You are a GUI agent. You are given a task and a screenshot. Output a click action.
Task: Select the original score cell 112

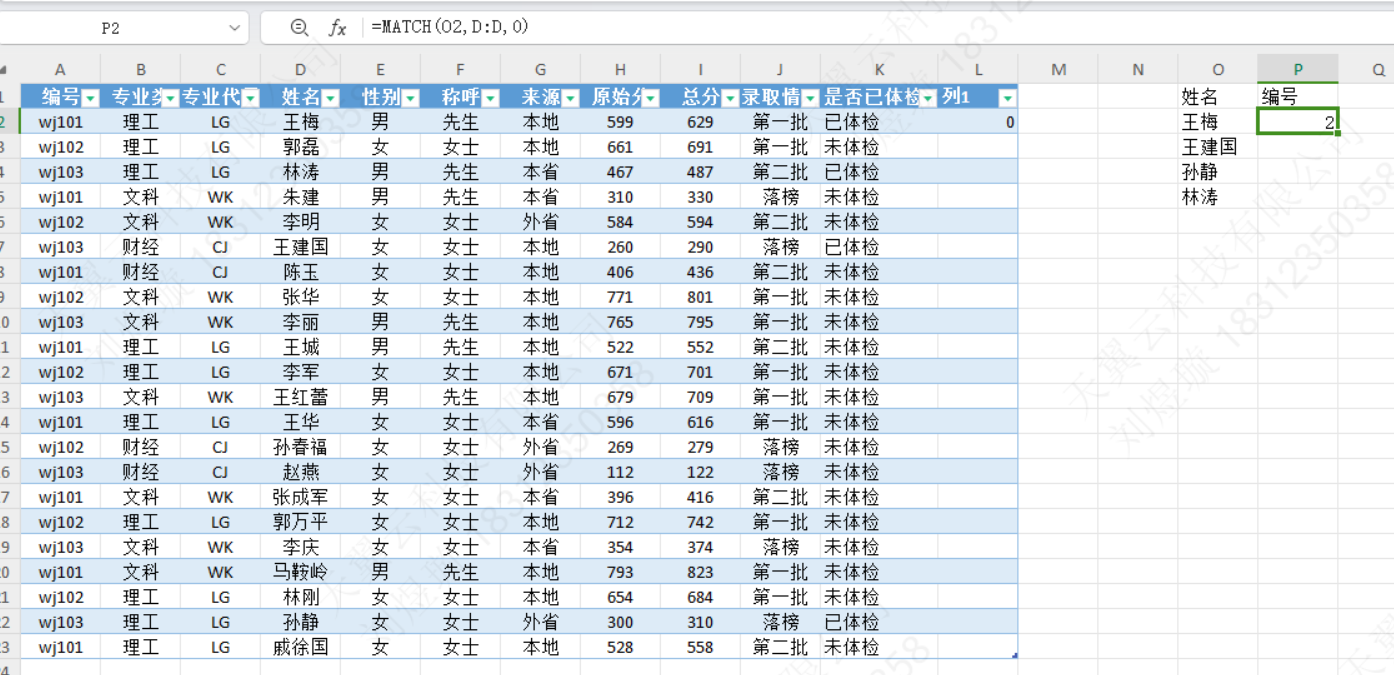620,472
